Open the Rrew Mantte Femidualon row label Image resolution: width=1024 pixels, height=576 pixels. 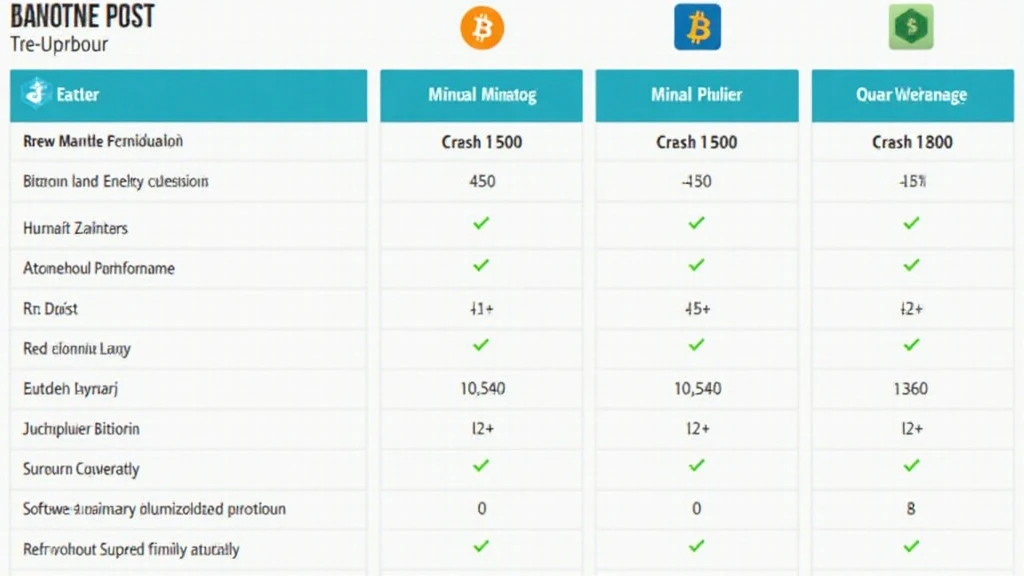103,142
